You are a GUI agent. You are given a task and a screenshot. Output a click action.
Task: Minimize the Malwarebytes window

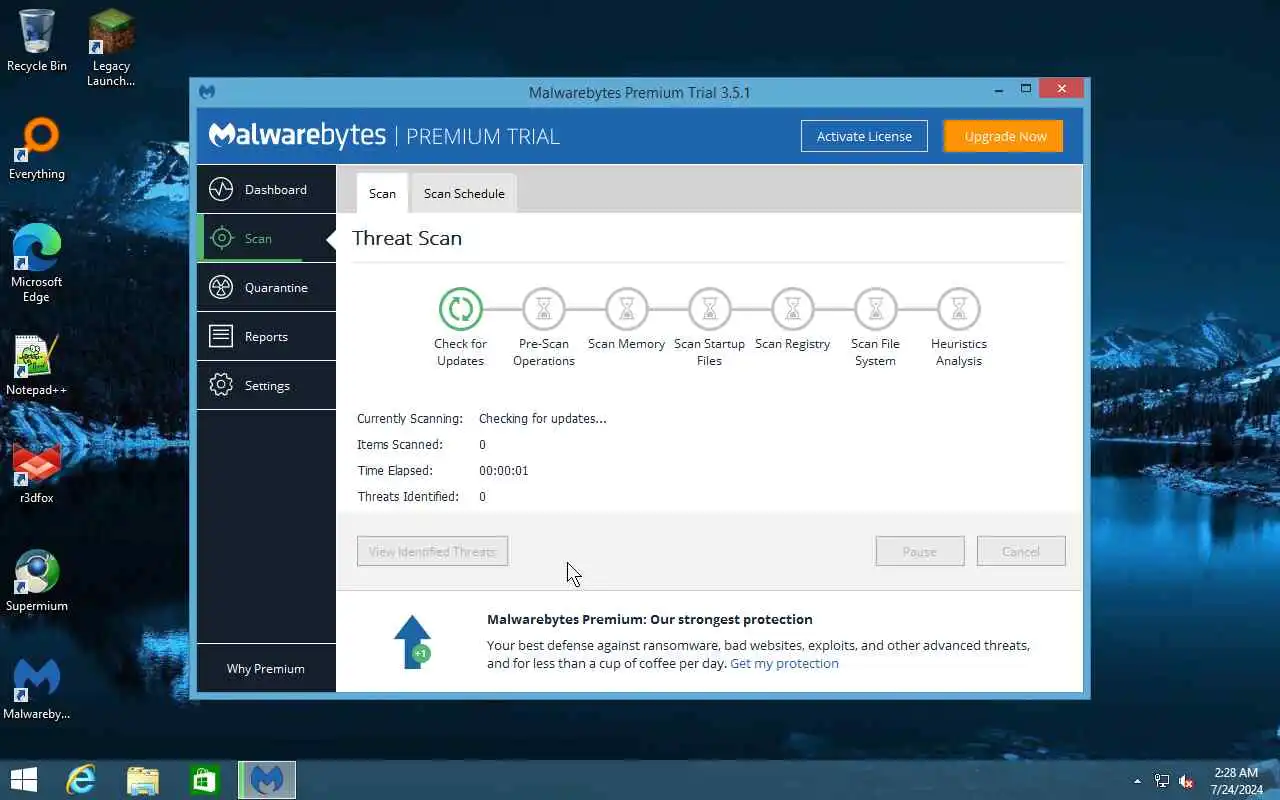999,89
